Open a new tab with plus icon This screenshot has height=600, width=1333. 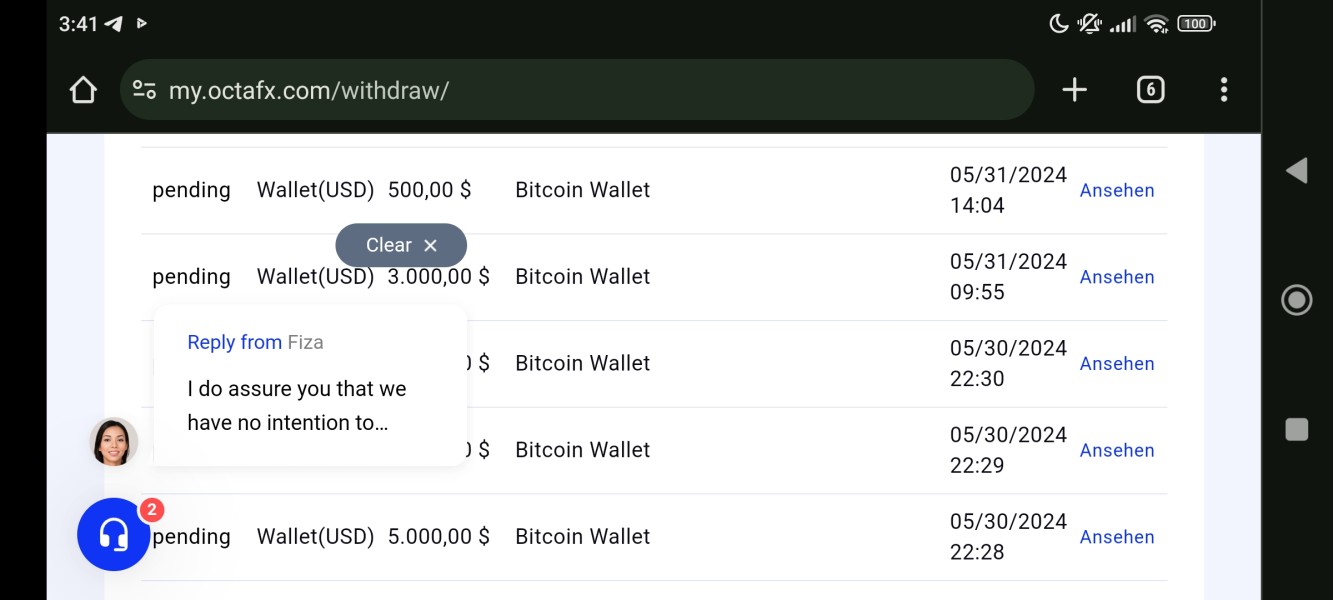pyautogui.click(x=1074, y=90)
